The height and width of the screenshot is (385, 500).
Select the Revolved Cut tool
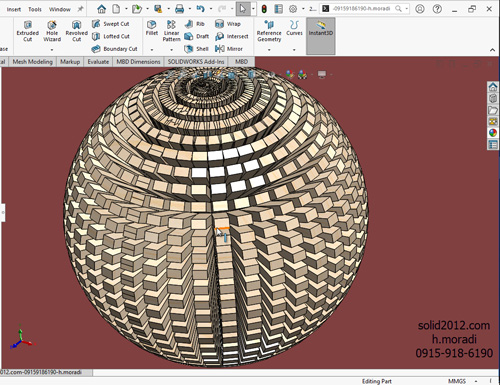(77, 31)
